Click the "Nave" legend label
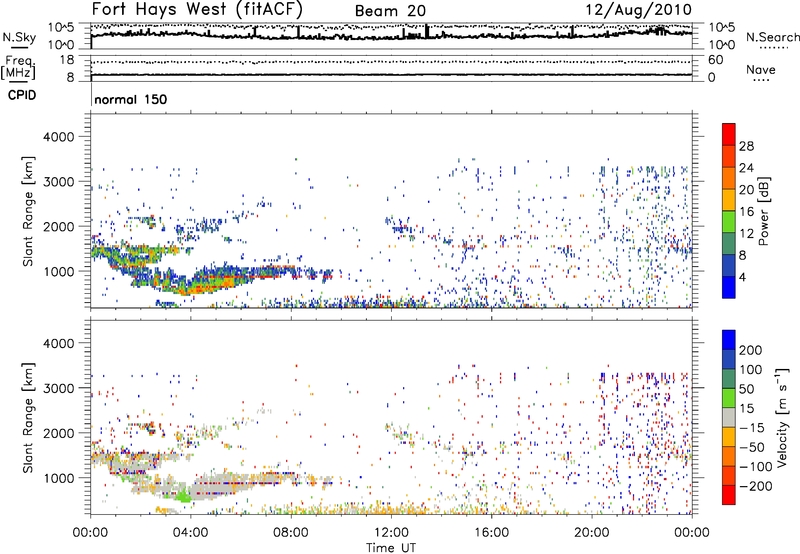The image size is (800, 554). (x=761, y=69)
